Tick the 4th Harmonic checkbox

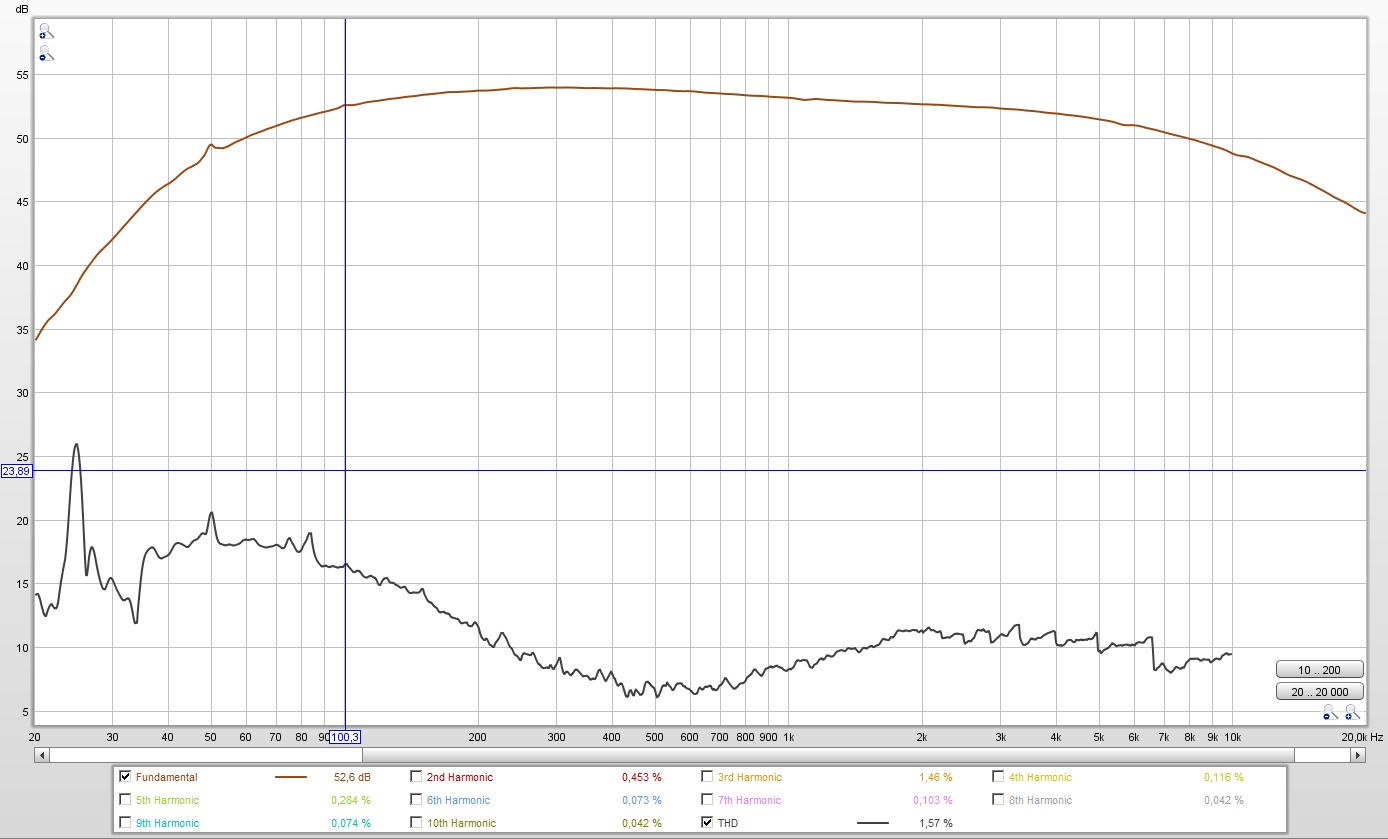pos(999,777)
